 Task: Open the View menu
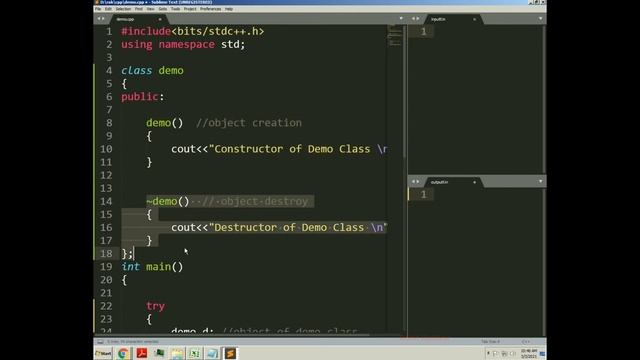[x=151, y=9]
